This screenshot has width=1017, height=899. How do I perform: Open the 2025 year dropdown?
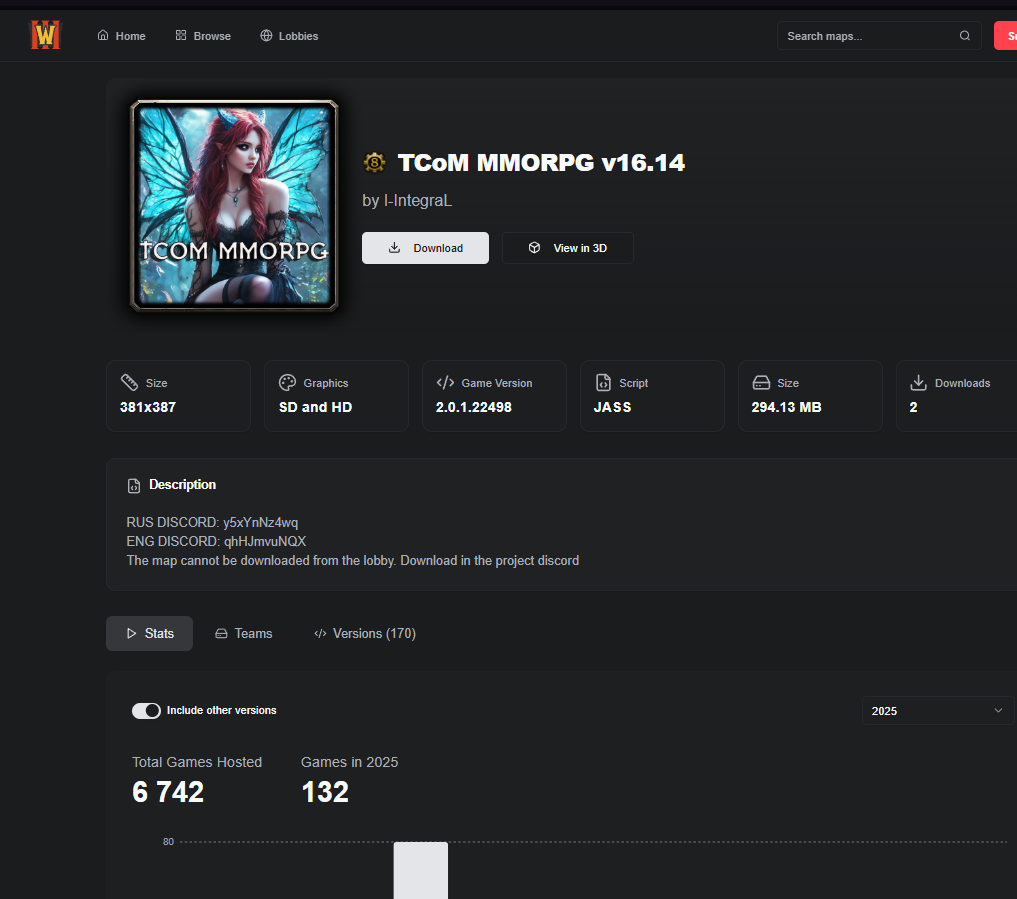937,711
